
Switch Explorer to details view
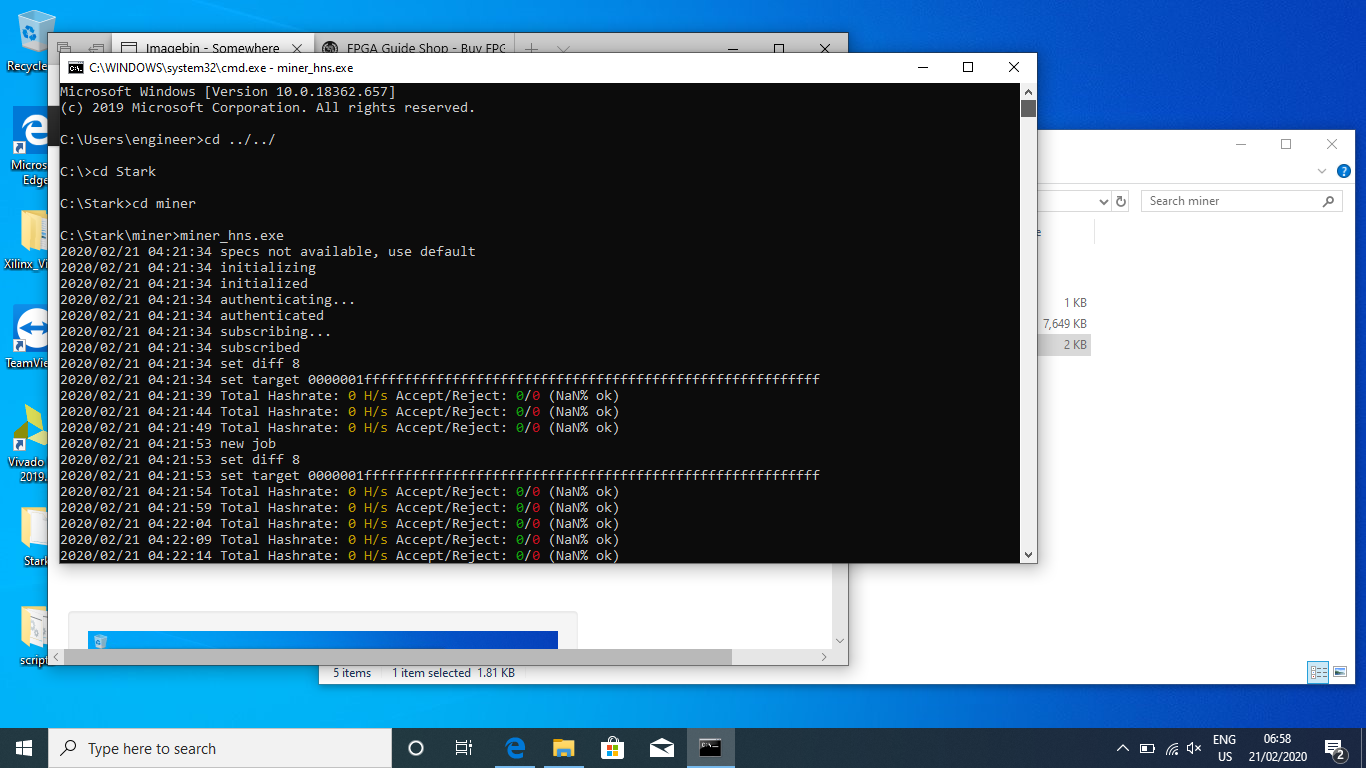1318,672
